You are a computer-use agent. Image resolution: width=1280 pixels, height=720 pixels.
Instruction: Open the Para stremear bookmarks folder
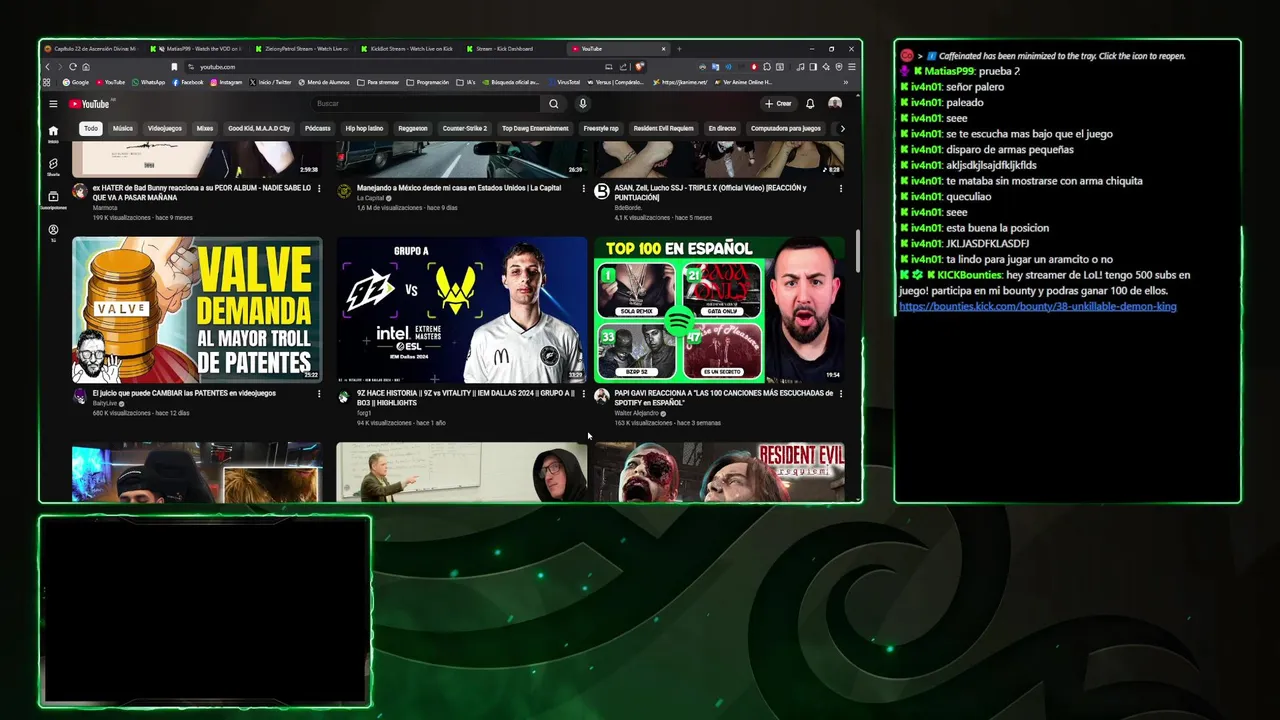[377, 82]
